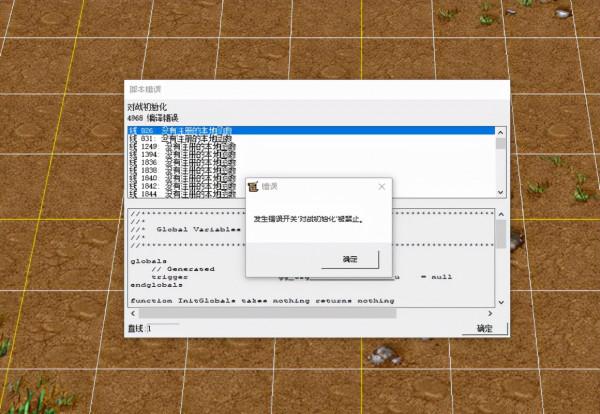Highlight the line 1840 error entry
The width and height of the screenshot is (600, 414).
tap(180, 178)
